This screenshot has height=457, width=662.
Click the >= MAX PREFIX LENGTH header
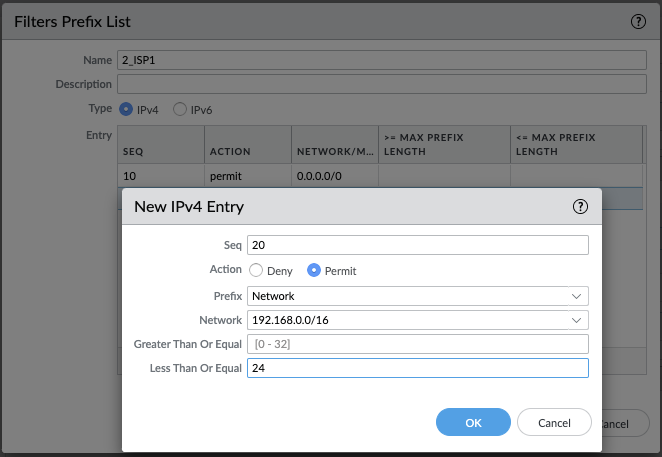[443, 143]
